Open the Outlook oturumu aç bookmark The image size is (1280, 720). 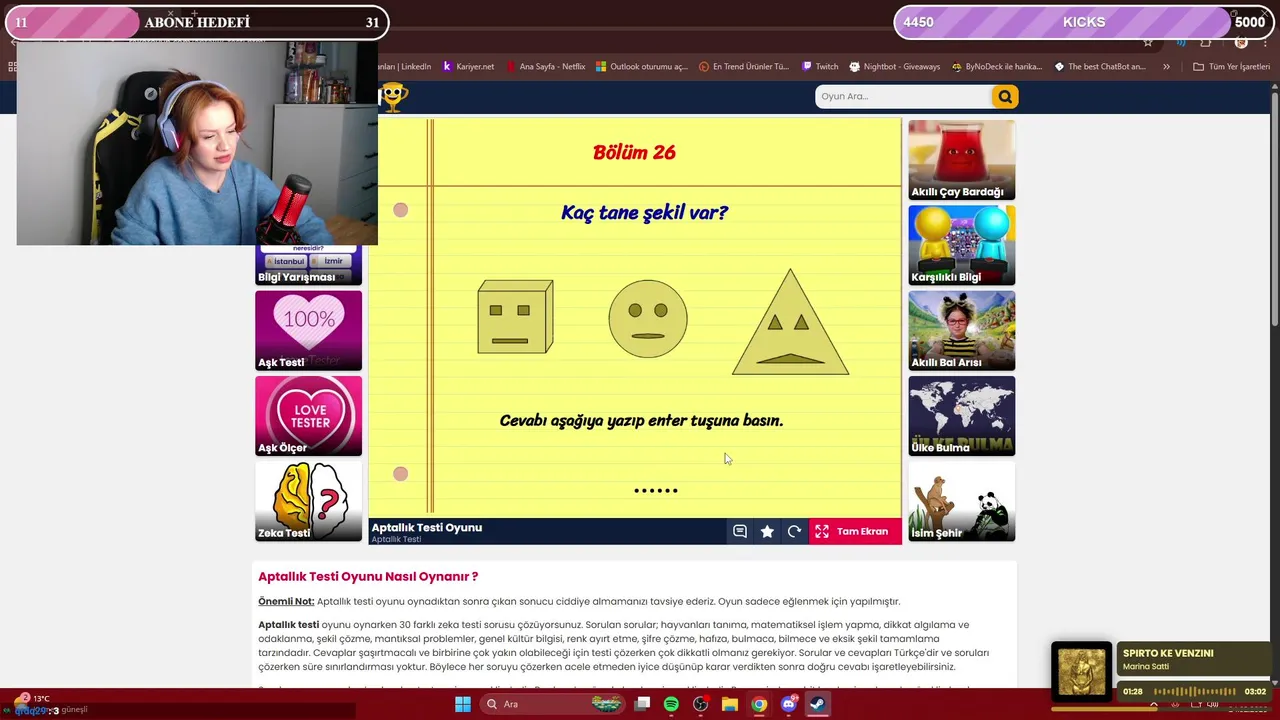tap(642, 67)
